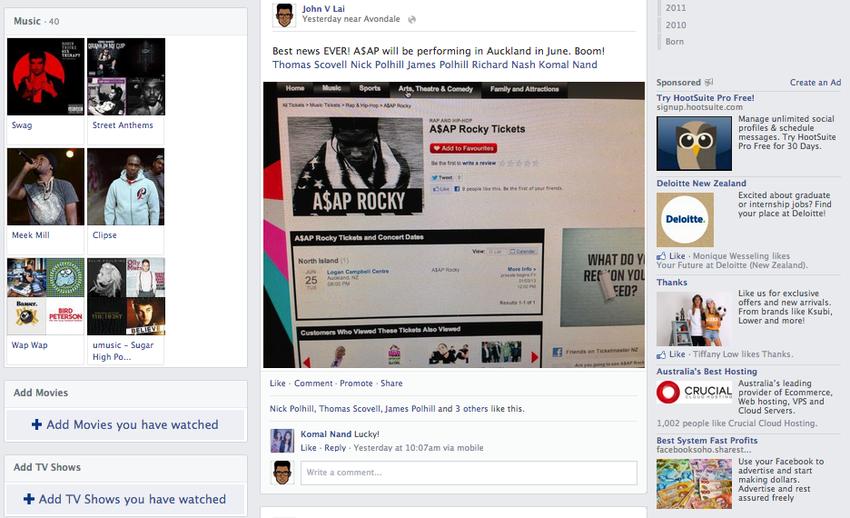Click John V Lai's profile picture
850x518 pixels.
285,14
